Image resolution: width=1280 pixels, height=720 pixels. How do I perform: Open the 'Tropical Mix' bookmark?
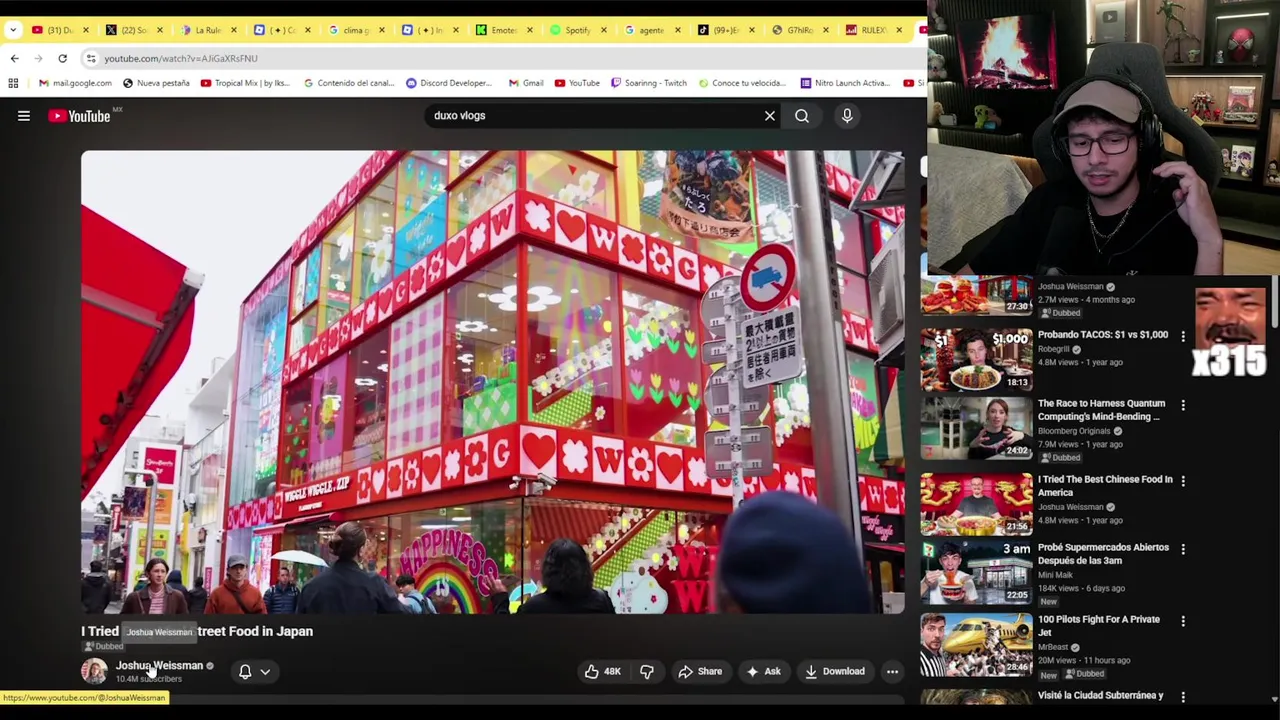click(x=245, y=83)
